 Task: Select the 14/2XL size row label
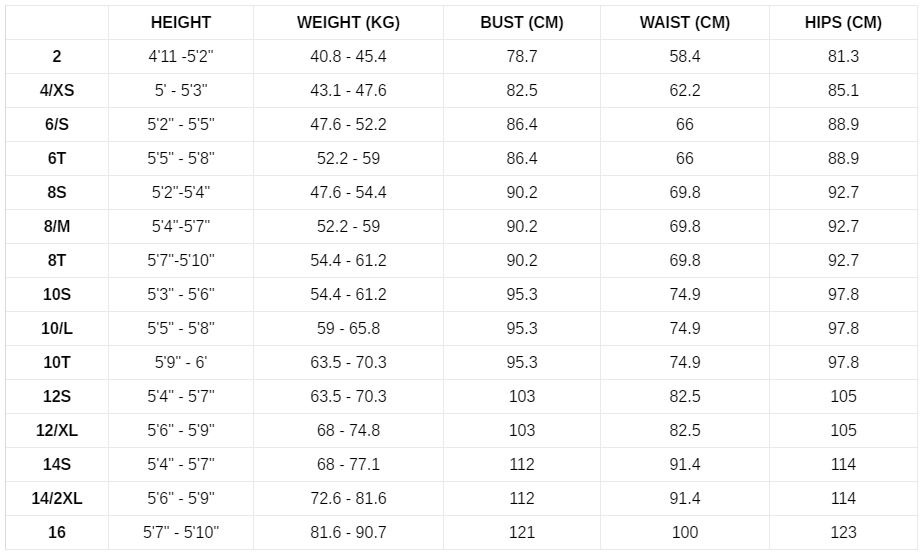57,499
